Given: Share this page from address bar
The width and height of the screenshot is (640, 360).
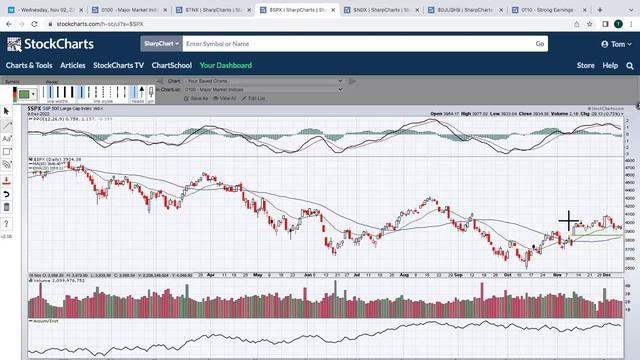Looking at the screenshot, I should point(577,24).
